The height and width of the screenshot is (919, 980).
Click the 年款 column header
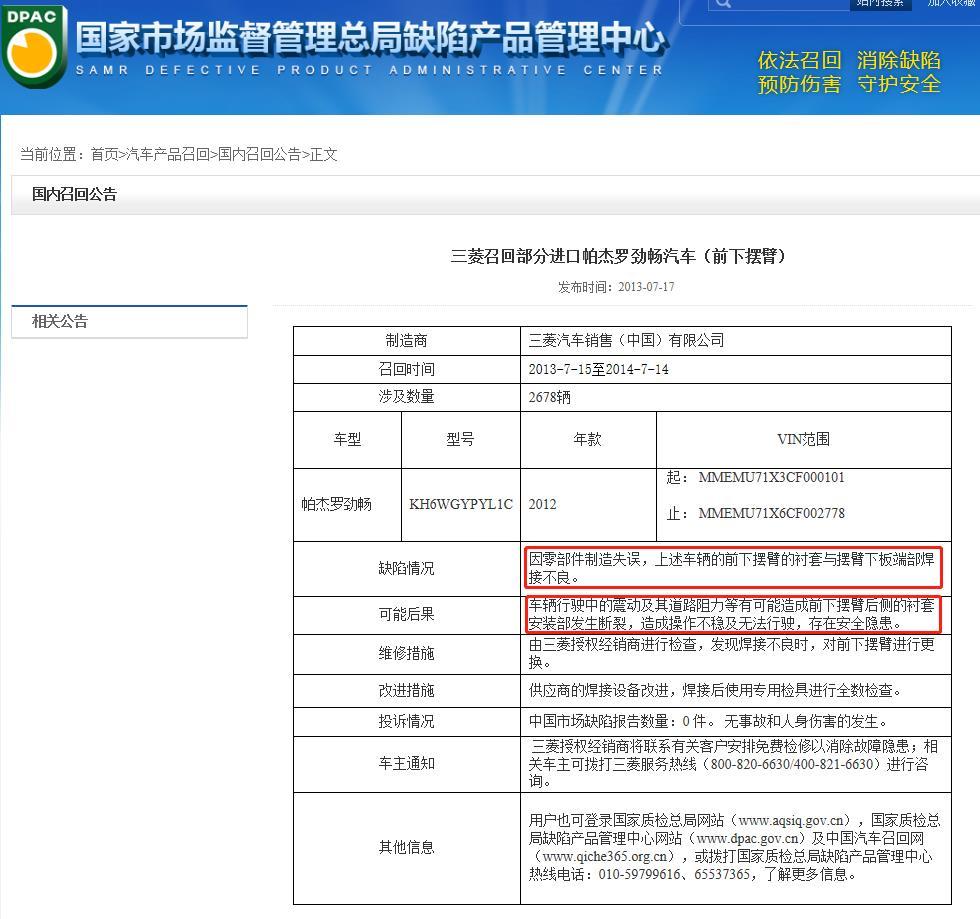click(588, 439)
